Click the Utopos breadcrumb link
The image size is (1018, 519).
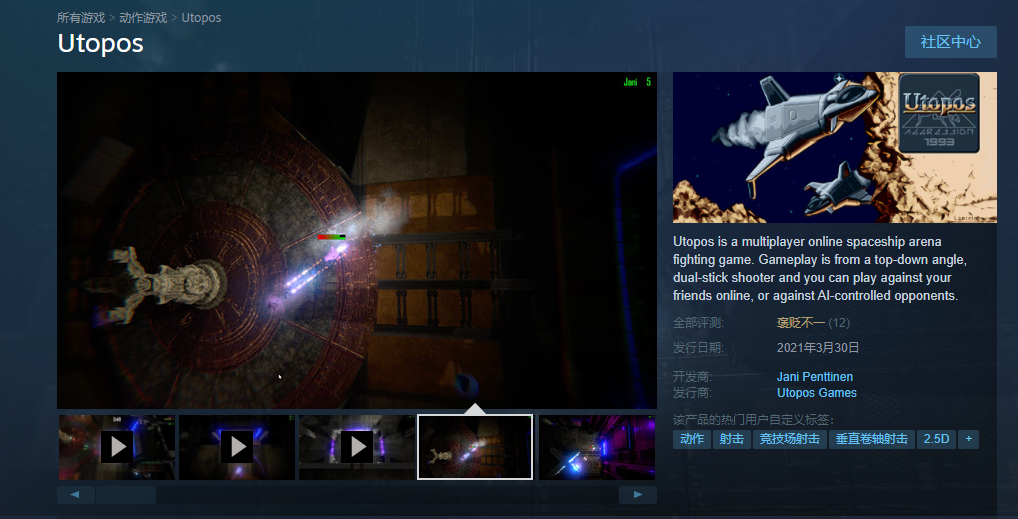point(201,18)
